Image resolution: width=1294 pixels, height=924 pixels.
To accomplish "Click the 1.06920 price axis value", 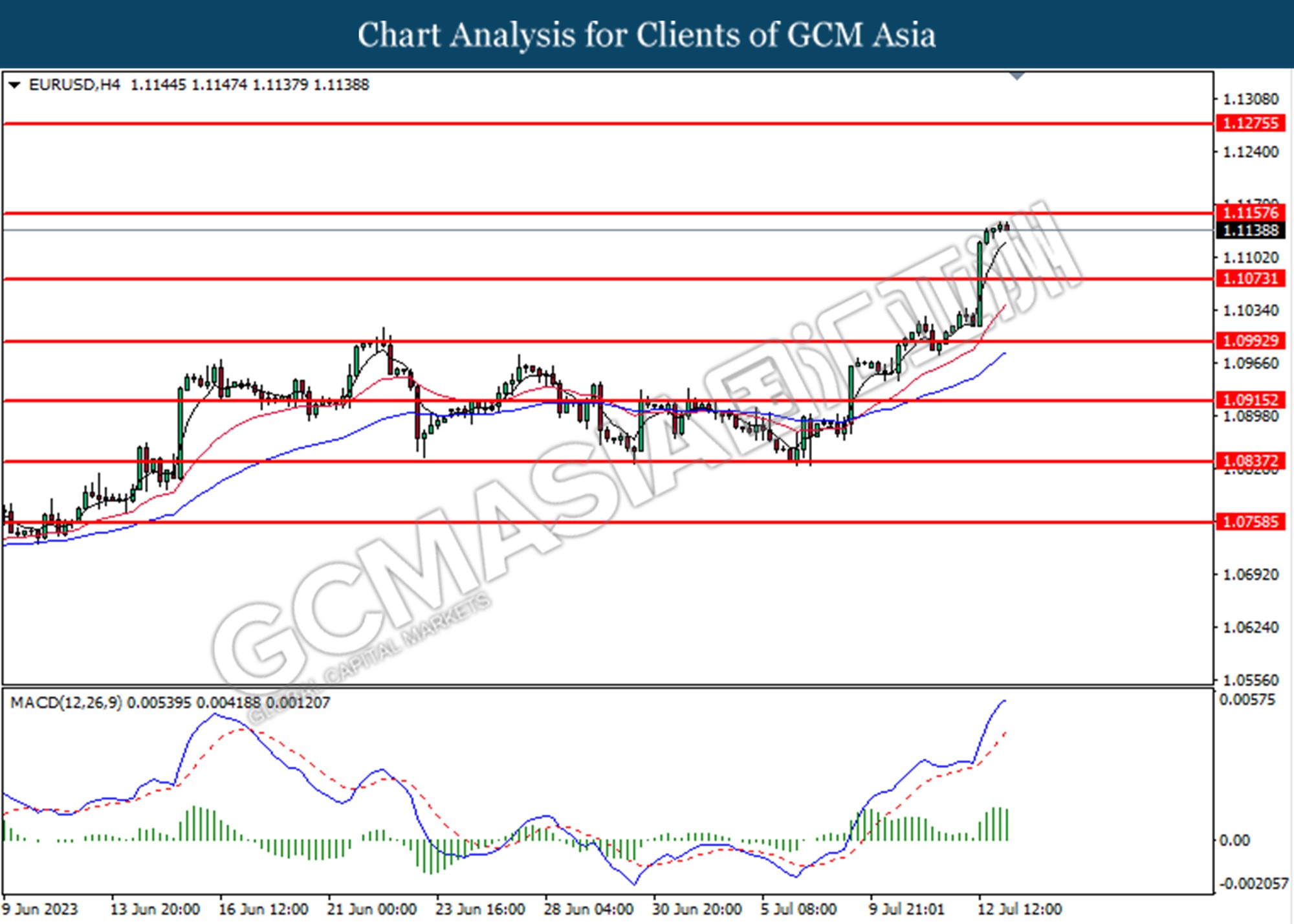I will pos(1251,575).
